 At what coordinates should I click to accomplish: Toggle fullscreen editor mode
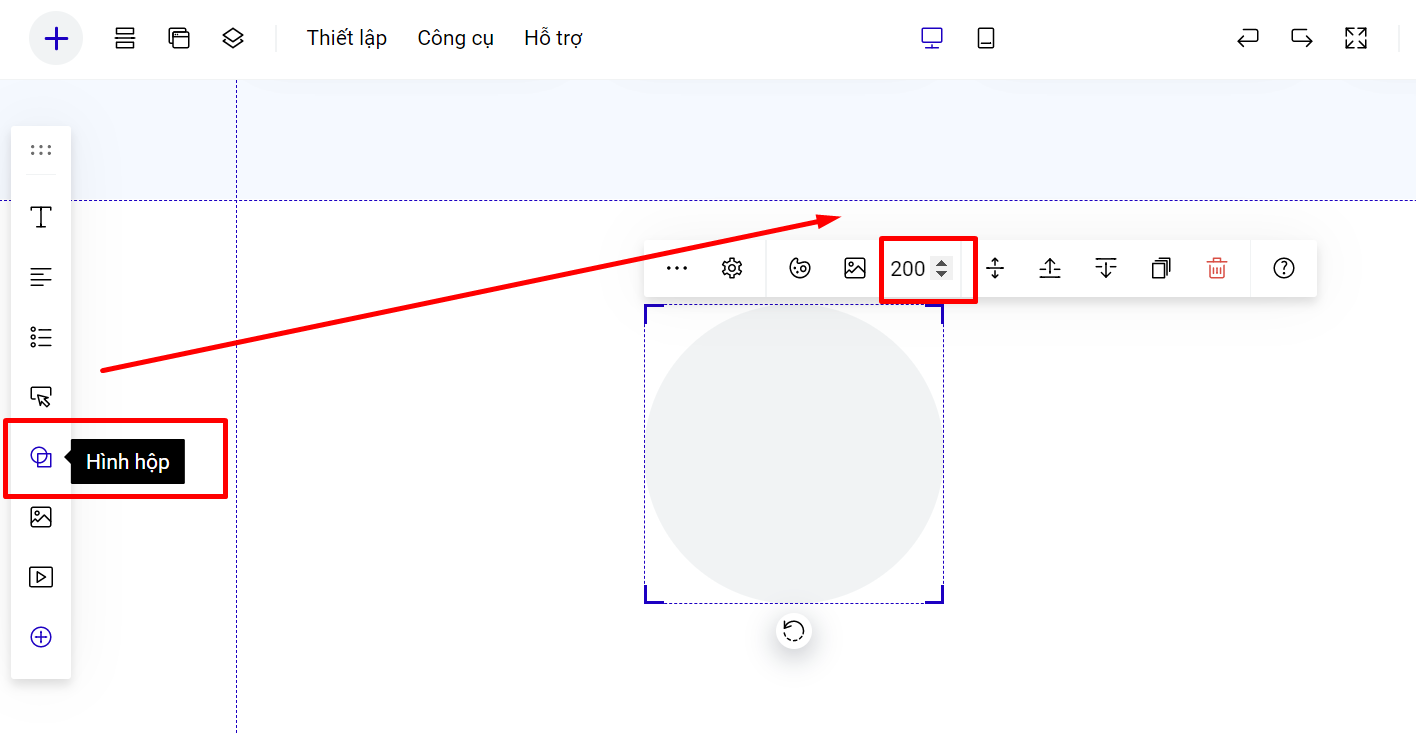[x=1355, y=39]
